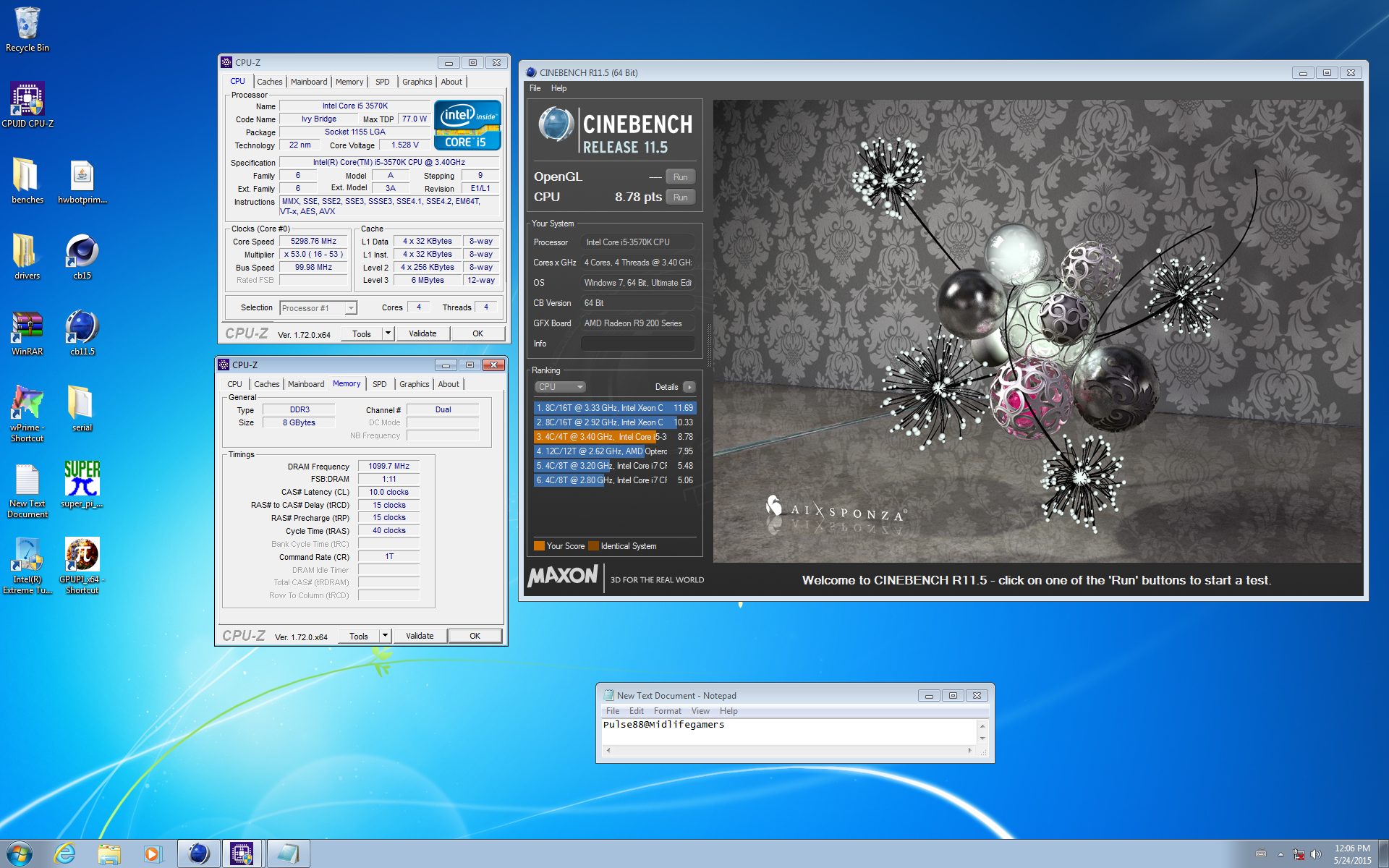Open Notepad Edit menu
The image size is (1389, 868).
click(636, 711)
